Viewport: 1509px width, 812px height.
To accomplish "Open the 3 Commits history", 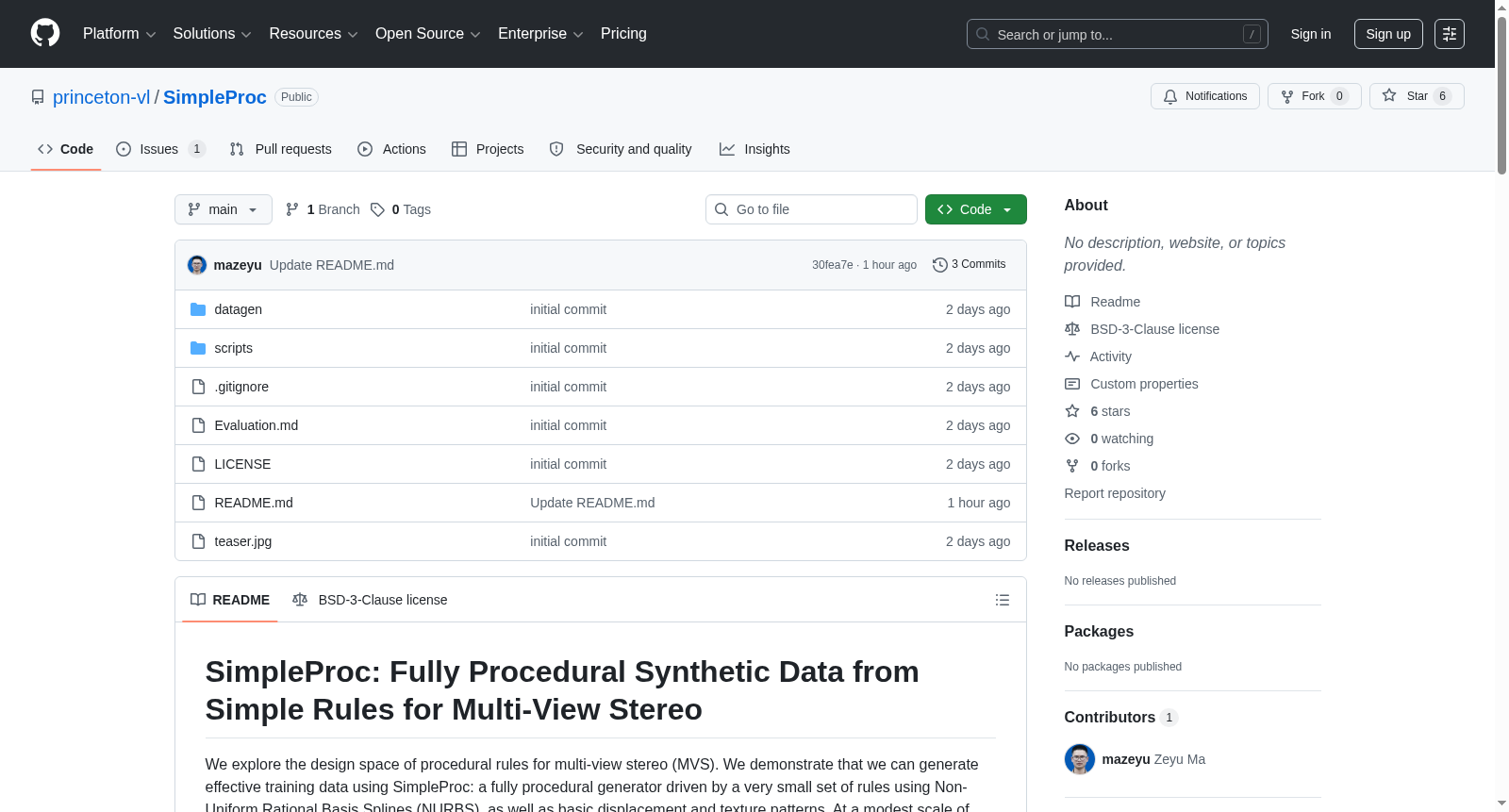I will tap(970, 265).
